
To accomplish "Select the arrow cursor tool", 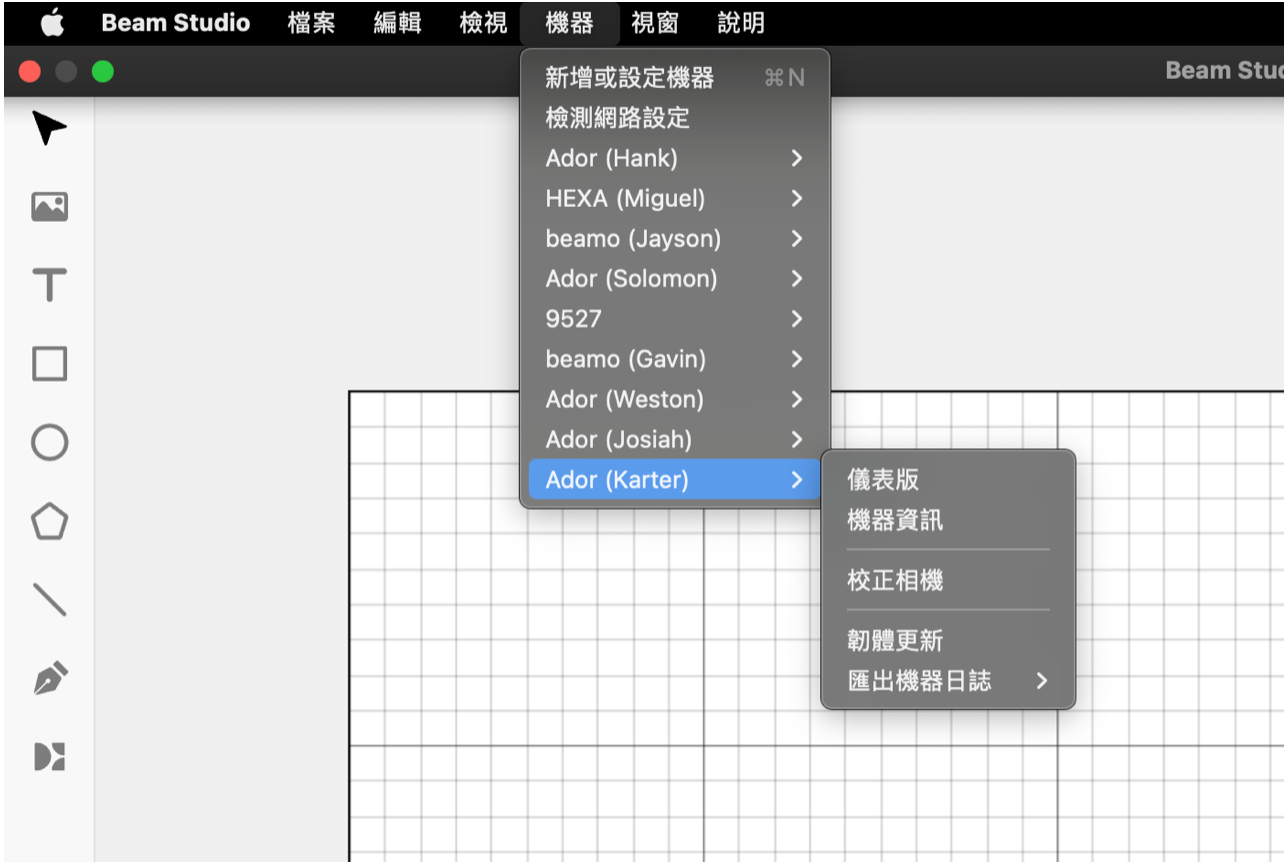I will (x=49, y=128).
